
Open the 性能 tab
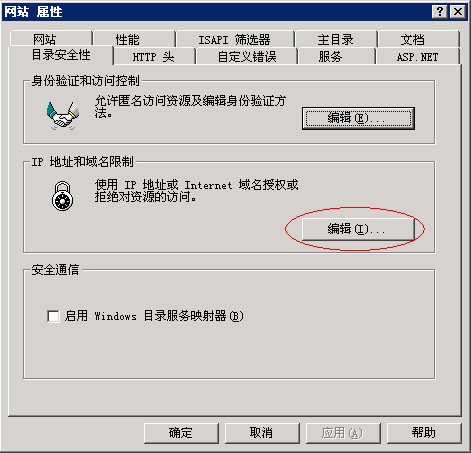click(x=134, y=39)
